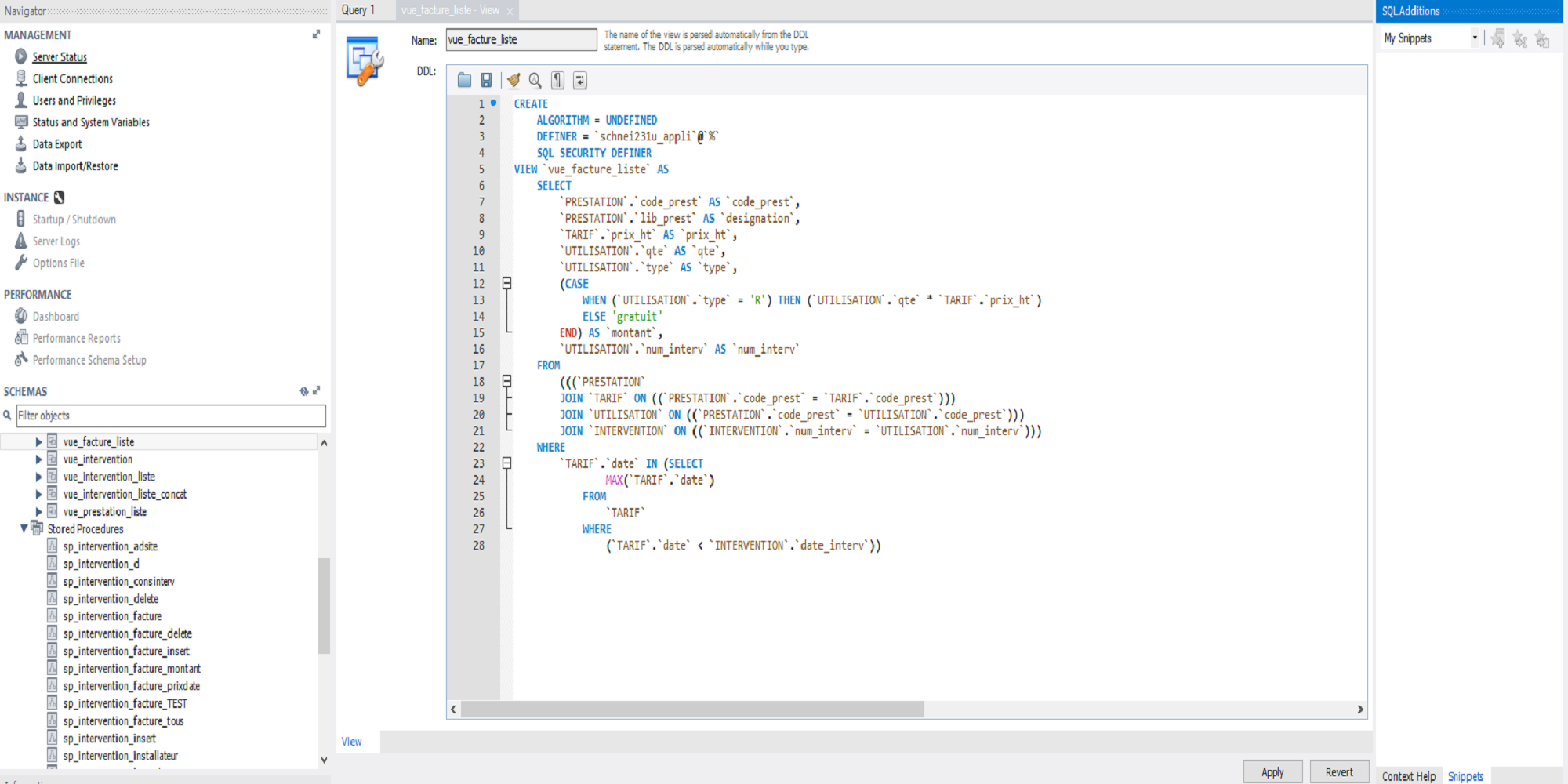
Task: Open Users and Privileges
Action: click(74, 100)
